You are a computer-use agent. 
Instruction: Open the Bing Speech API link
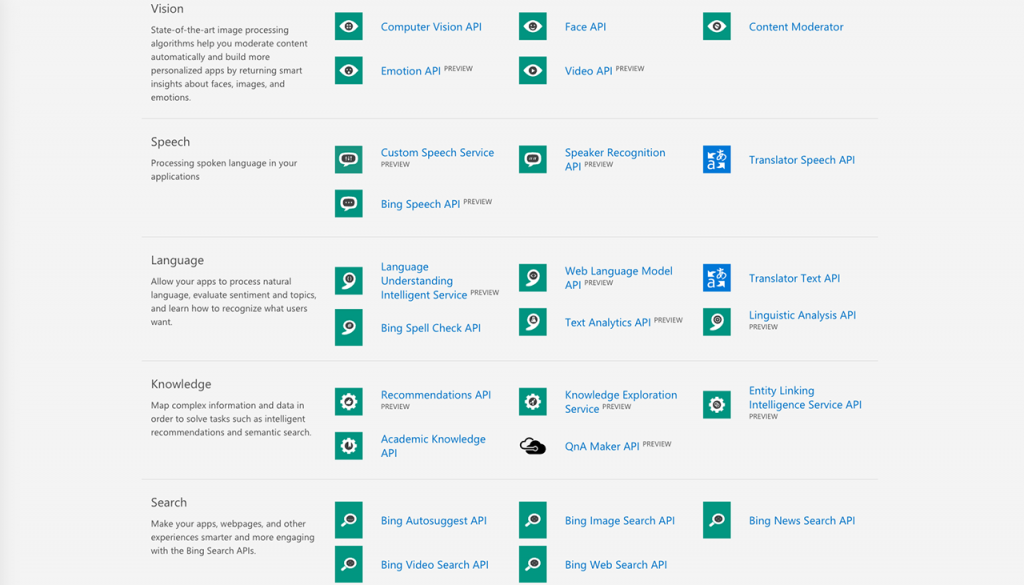pyautogui.click(x=421, y=204)
